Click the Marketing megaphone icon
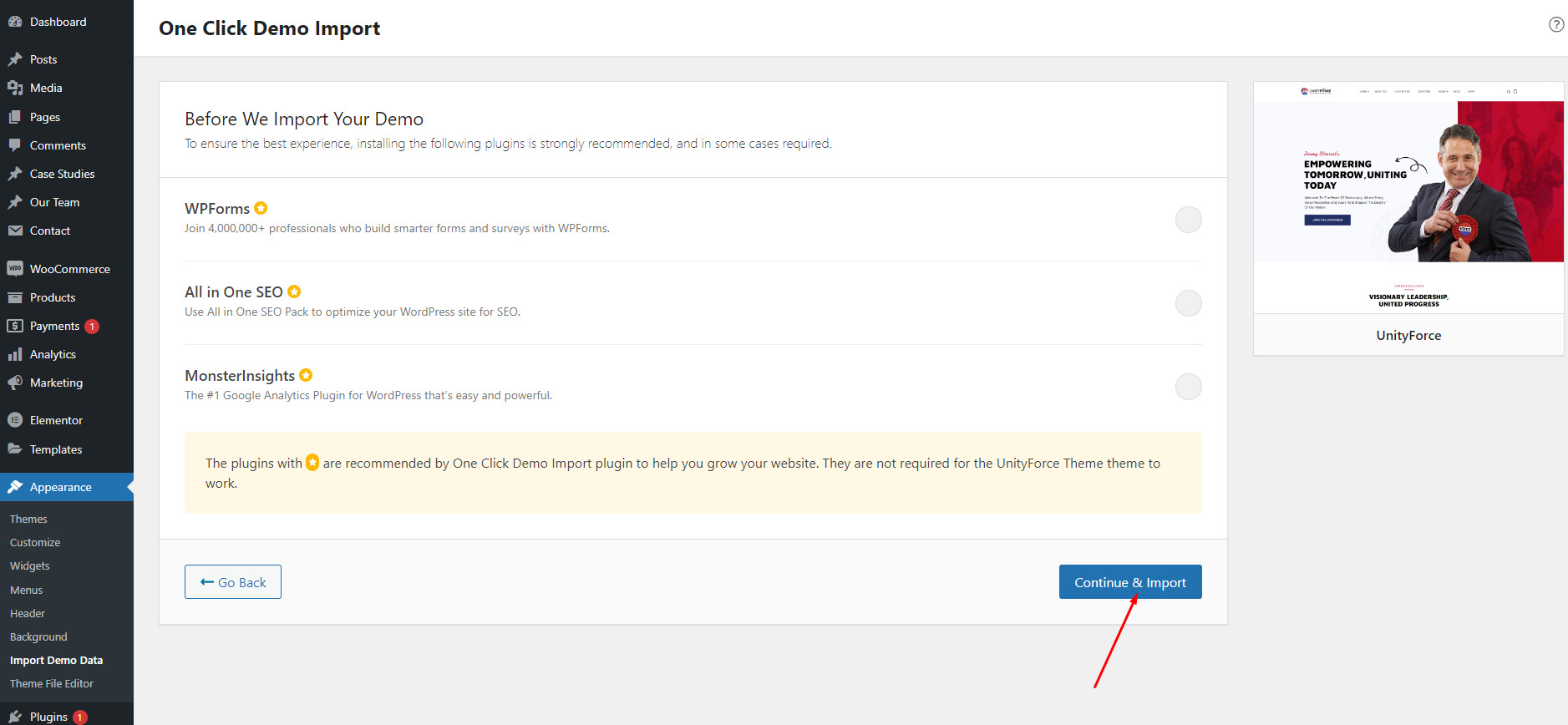This screenshot has height=725, width=1568. pos(15,383)
